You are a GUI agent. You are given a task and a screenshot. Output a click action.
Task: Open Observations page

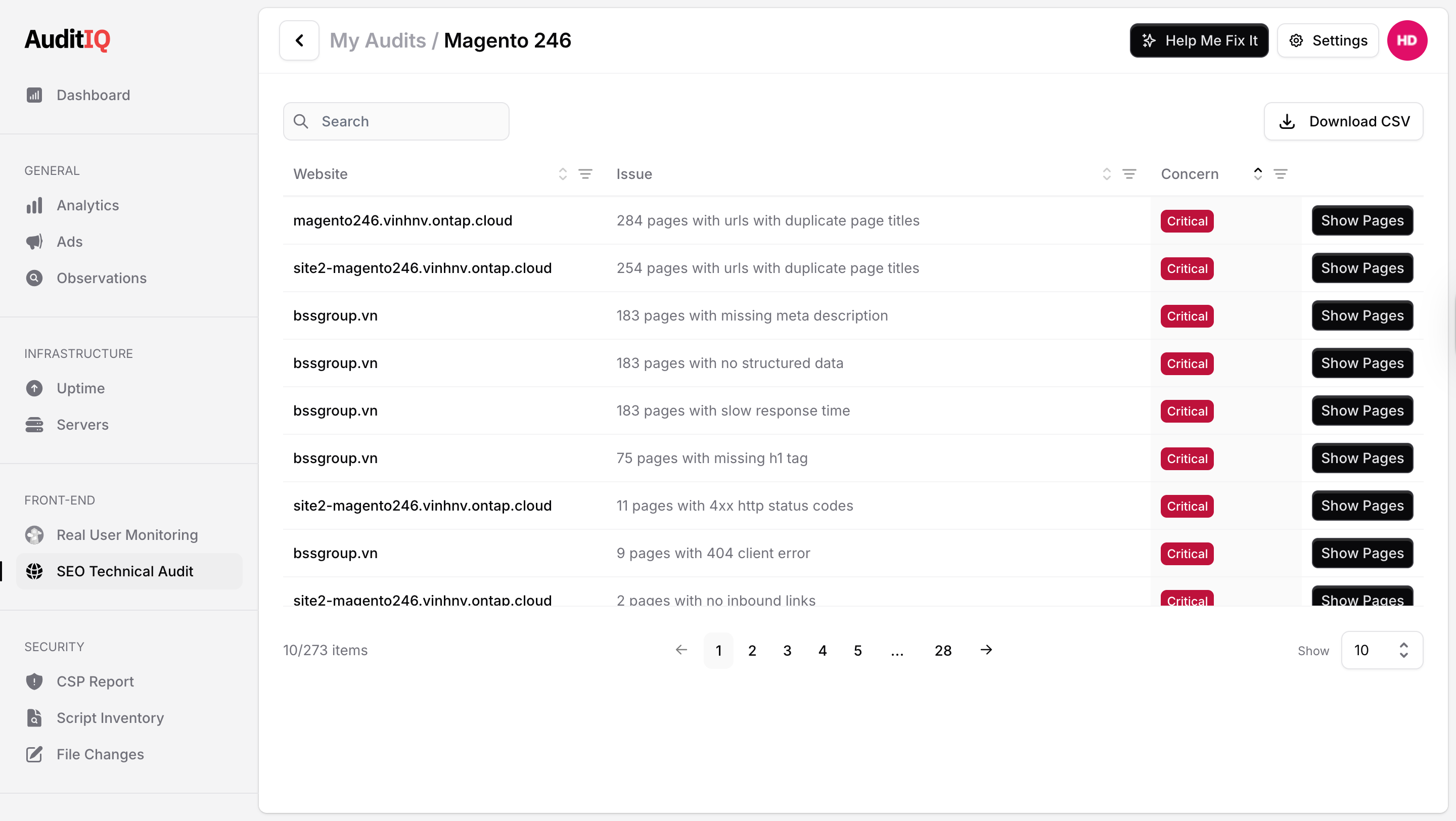tap(129, 278)
